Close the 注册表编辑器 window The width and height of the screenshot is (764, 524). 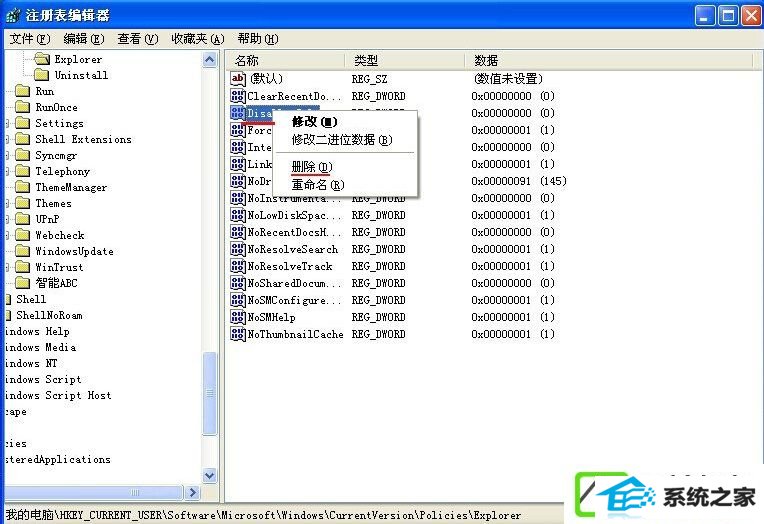pos(751,16)
